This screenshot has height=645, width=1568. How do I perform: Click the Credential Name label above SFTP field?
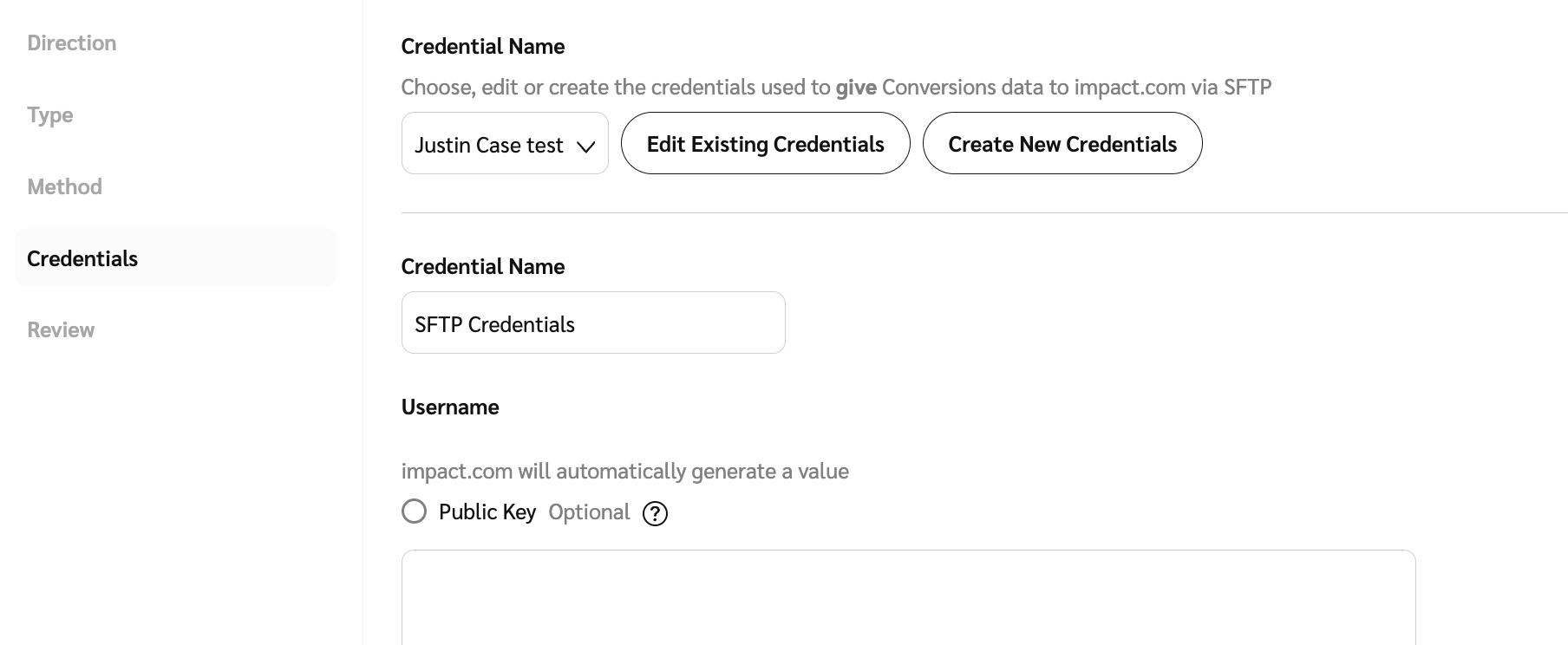(483, 267)
